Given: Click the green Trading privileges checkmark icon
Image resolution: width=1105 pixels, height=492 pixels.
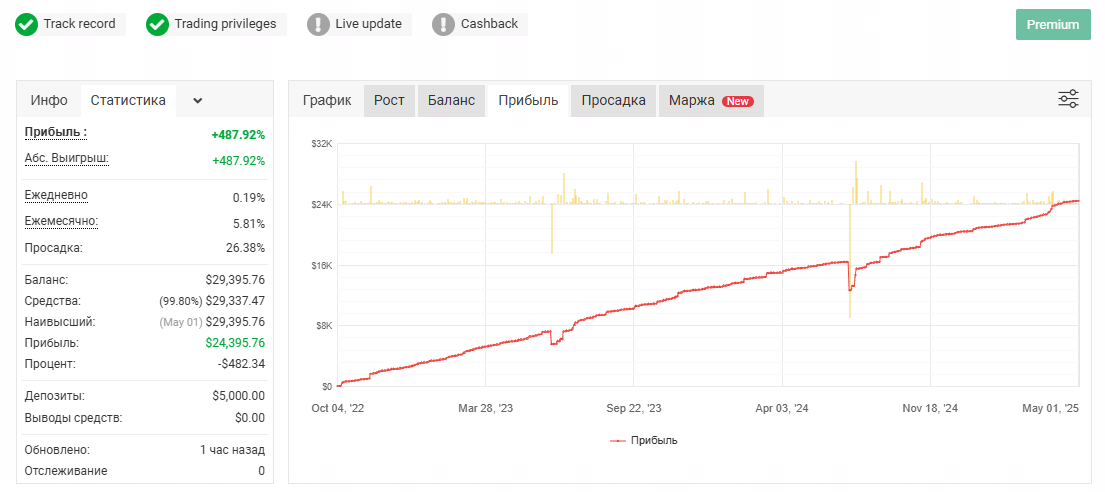Looking at the screenshot, I should point(157,24).
